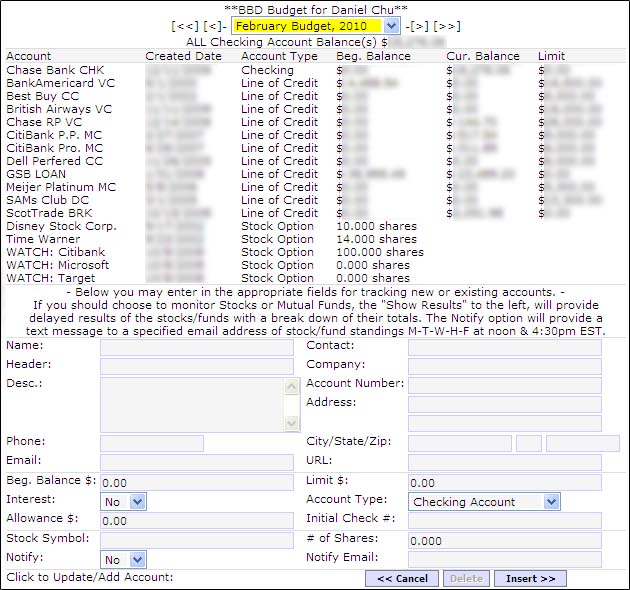630x590 pixels.
Task: Focus the Name input field
Action: [197, 347]
